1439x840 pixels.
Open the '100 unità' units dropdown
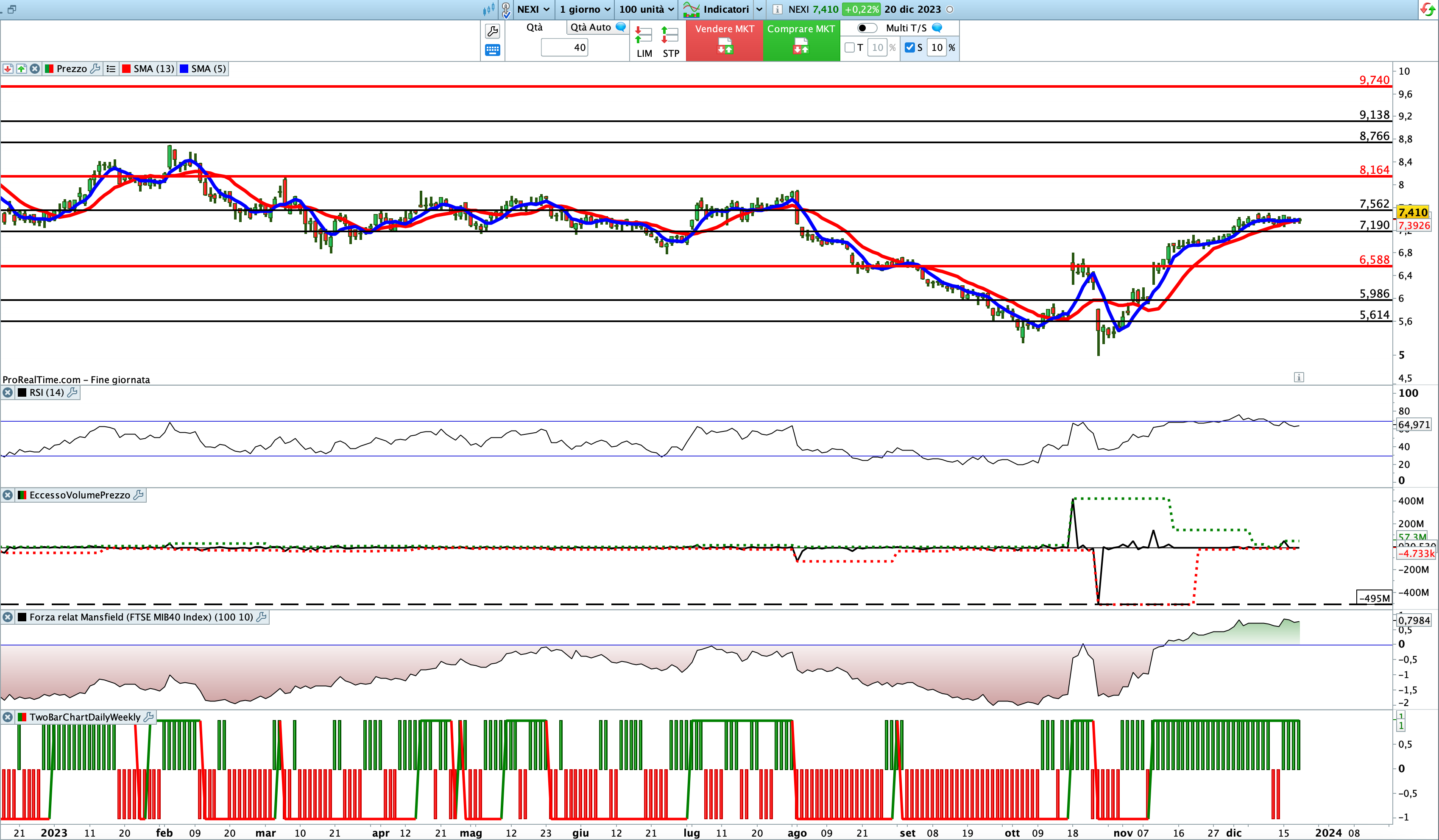point(647,9)
